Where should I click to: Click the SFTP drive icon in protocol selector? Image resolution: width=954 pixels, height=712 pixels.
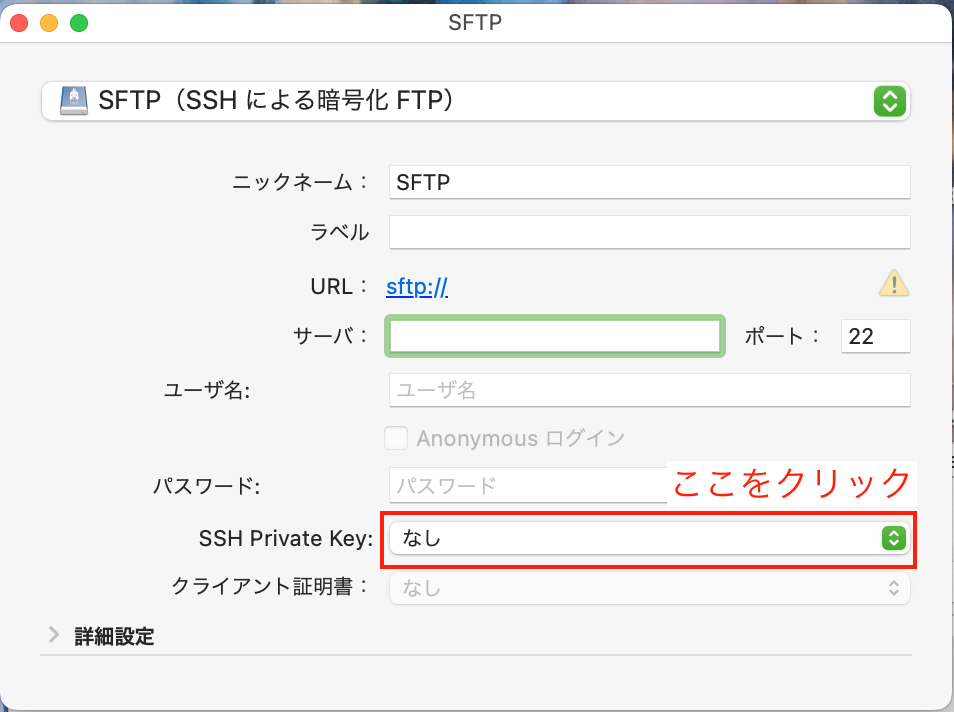tap(74, 101)
